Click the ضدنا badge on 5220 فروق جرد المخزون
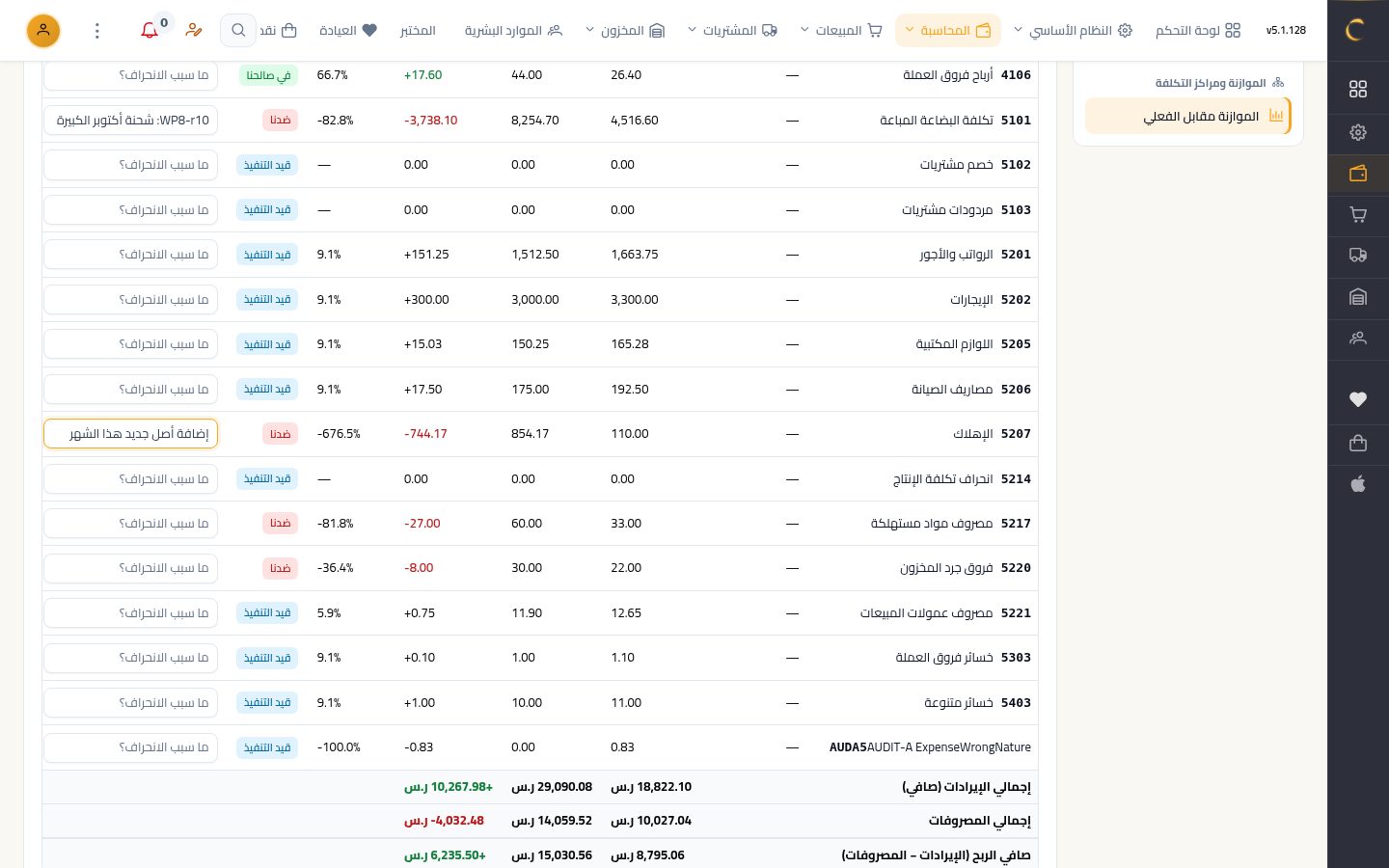 click(280, 568)
